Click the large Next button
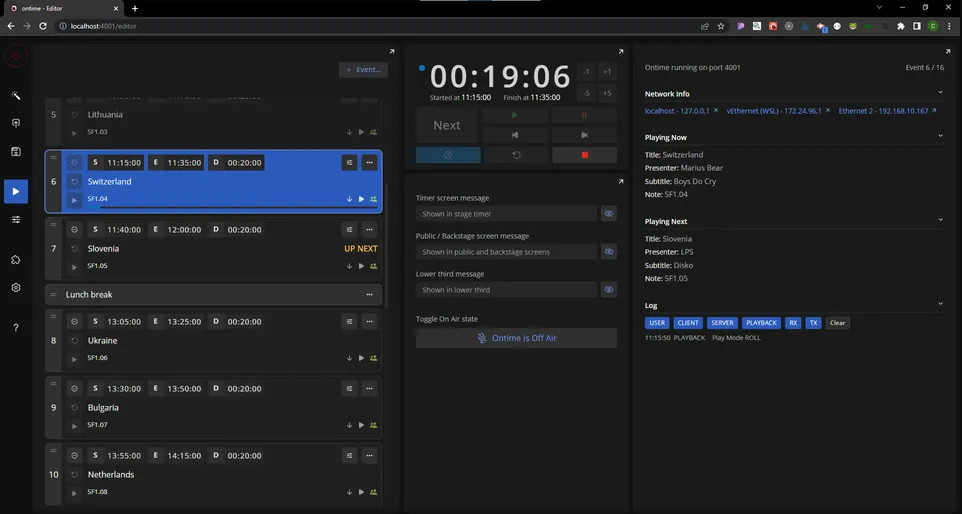962x514 pixels. tap(447, 125)
